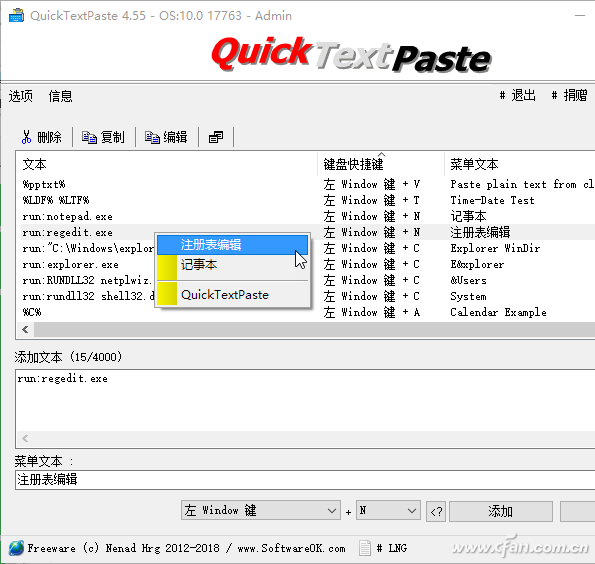Click the 左 Window 键 + T shortcut cell

(x=372, y=200)
